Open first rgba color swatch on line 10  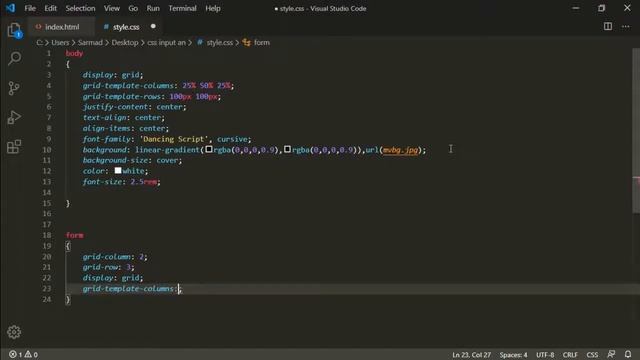tap(209, 149)
